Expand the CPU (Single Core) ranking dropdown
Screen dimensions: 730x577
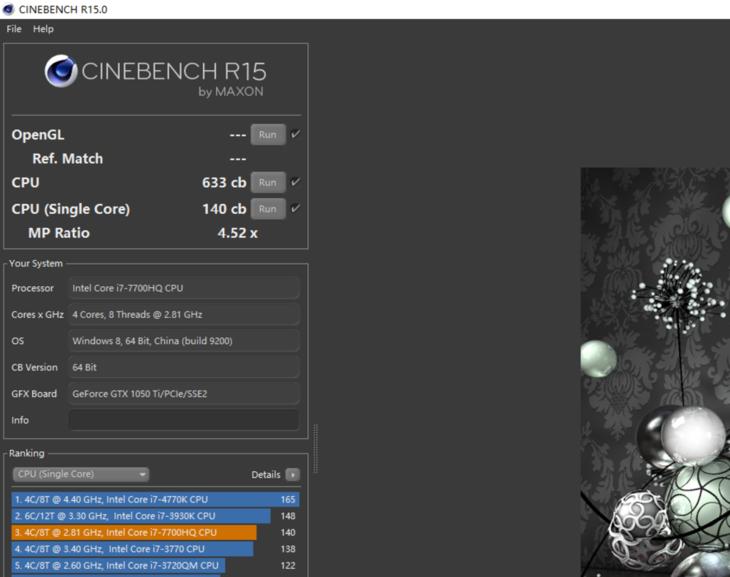point(81,475)
